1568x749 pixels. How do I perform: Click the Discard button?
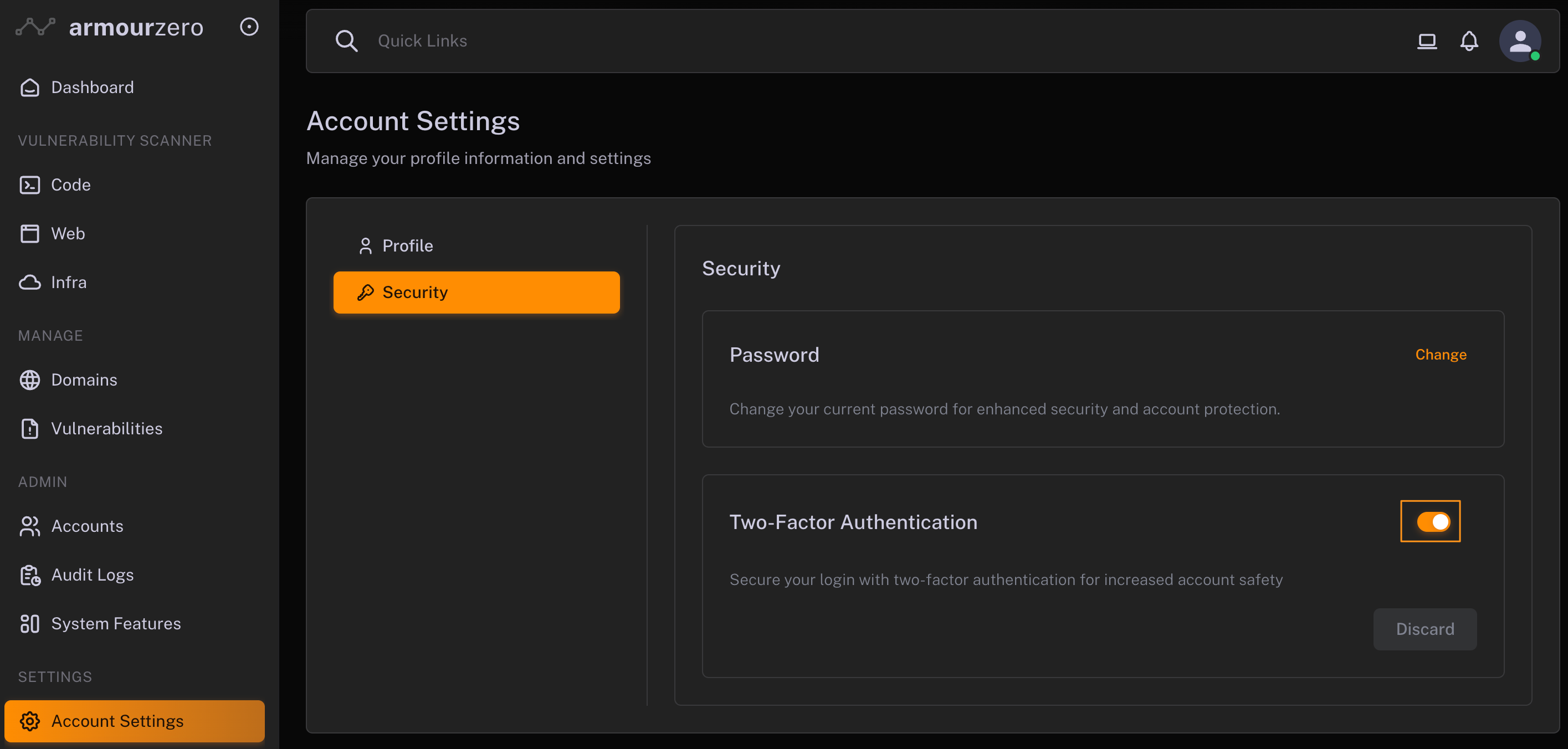pyautogui.click(x=1424, y=629)
